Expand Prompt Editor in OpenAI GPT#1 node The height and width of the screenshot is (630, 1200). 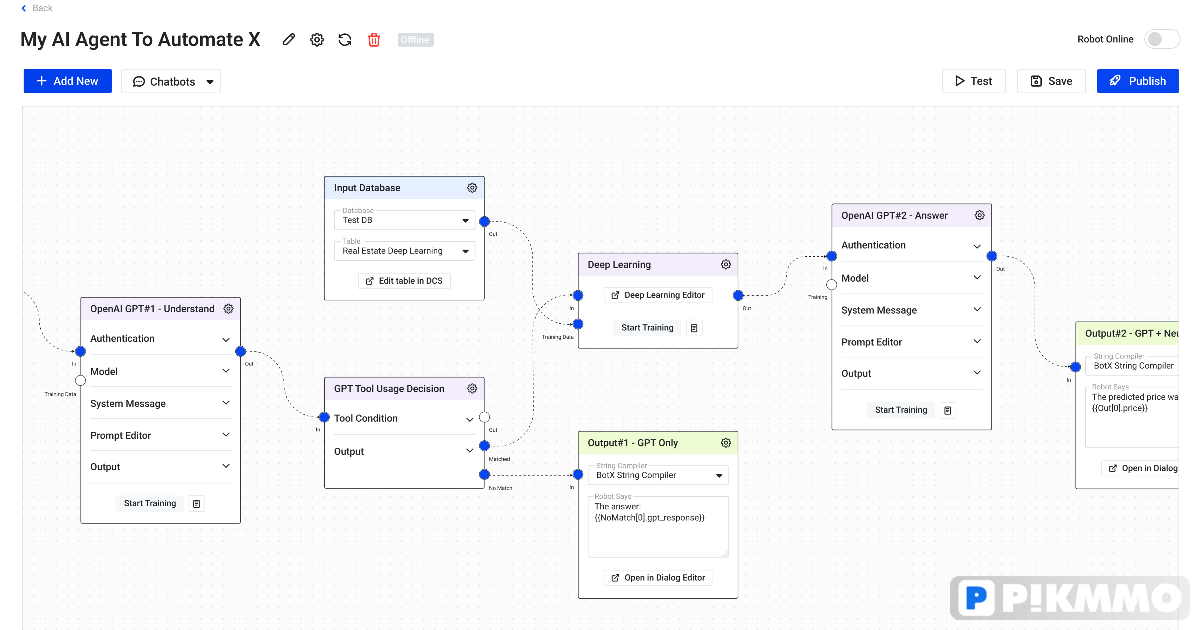point(160,436)
